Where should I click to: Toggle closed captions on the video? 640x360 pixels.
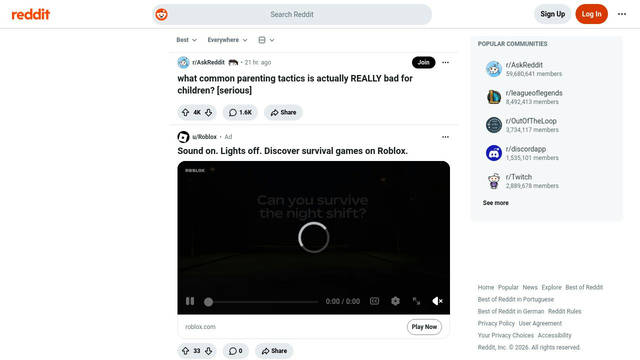tap(374, 301)
